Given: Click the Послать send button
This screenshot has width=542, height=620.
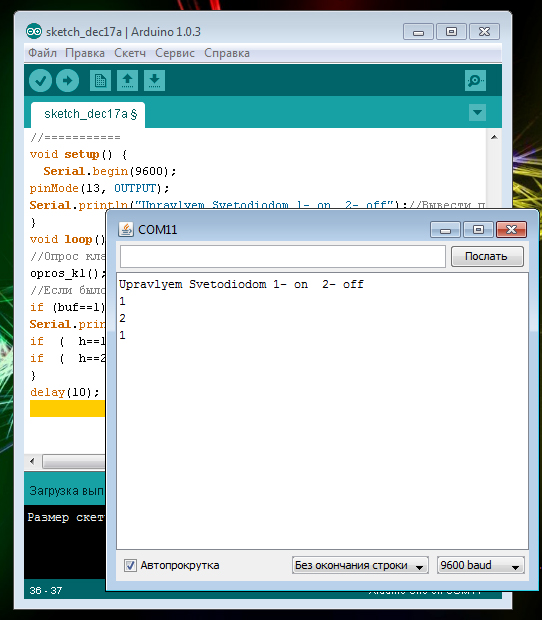Looking at the screenshot, I should coord(487,256).
